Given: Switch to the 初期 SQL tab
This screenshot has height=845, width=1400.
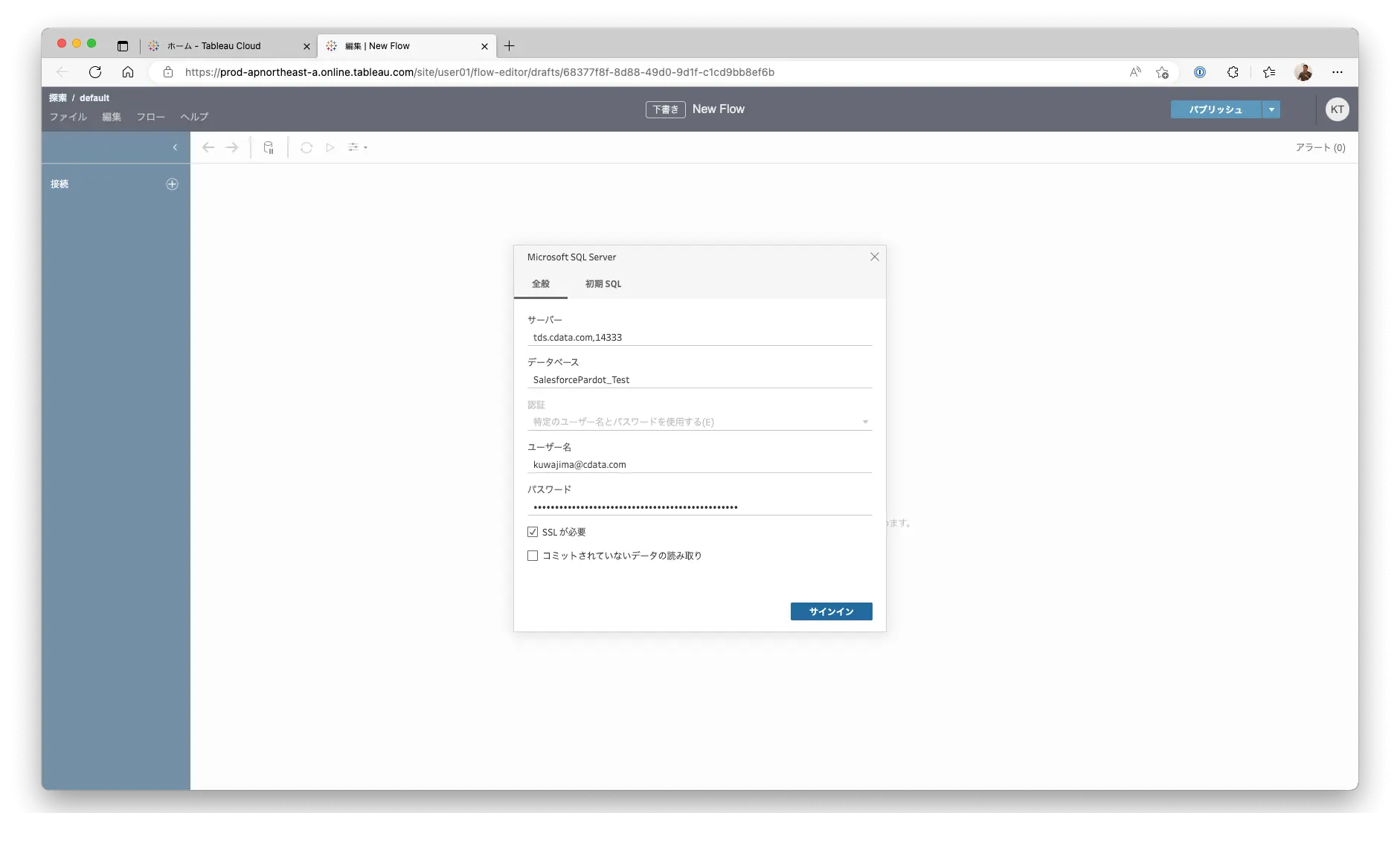Looking at the screenshot, I should coord(603,284).
